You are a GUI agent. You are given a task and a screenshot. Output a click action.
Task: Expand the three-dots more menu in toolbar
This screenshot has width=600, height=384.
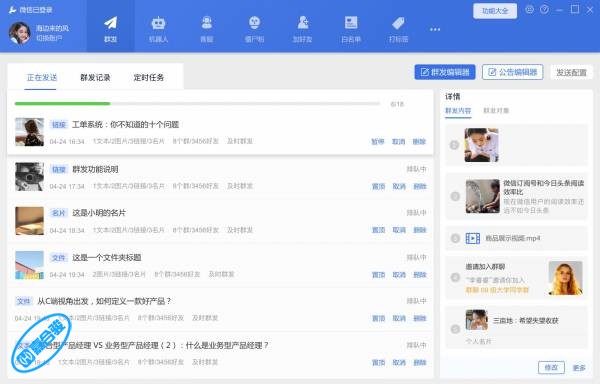(435, 29)
